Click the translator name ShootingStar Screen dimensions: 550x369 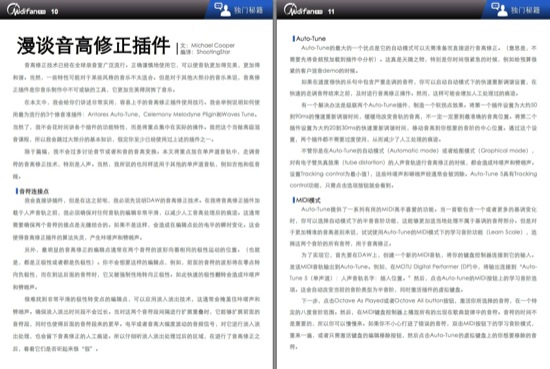tap(213, 52)
